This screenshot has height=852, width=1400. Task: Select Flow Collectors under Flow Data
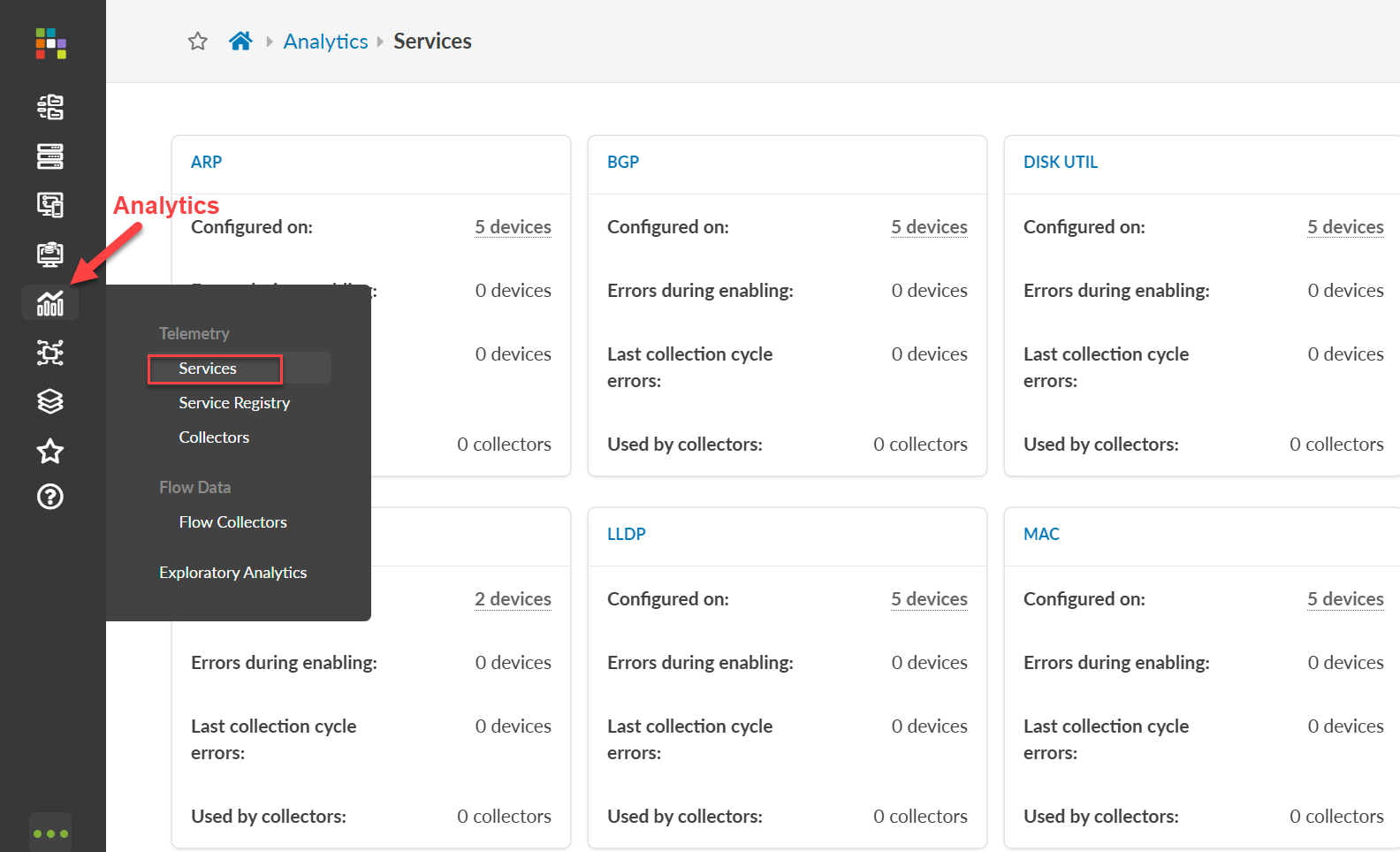(x=232, y=522)
